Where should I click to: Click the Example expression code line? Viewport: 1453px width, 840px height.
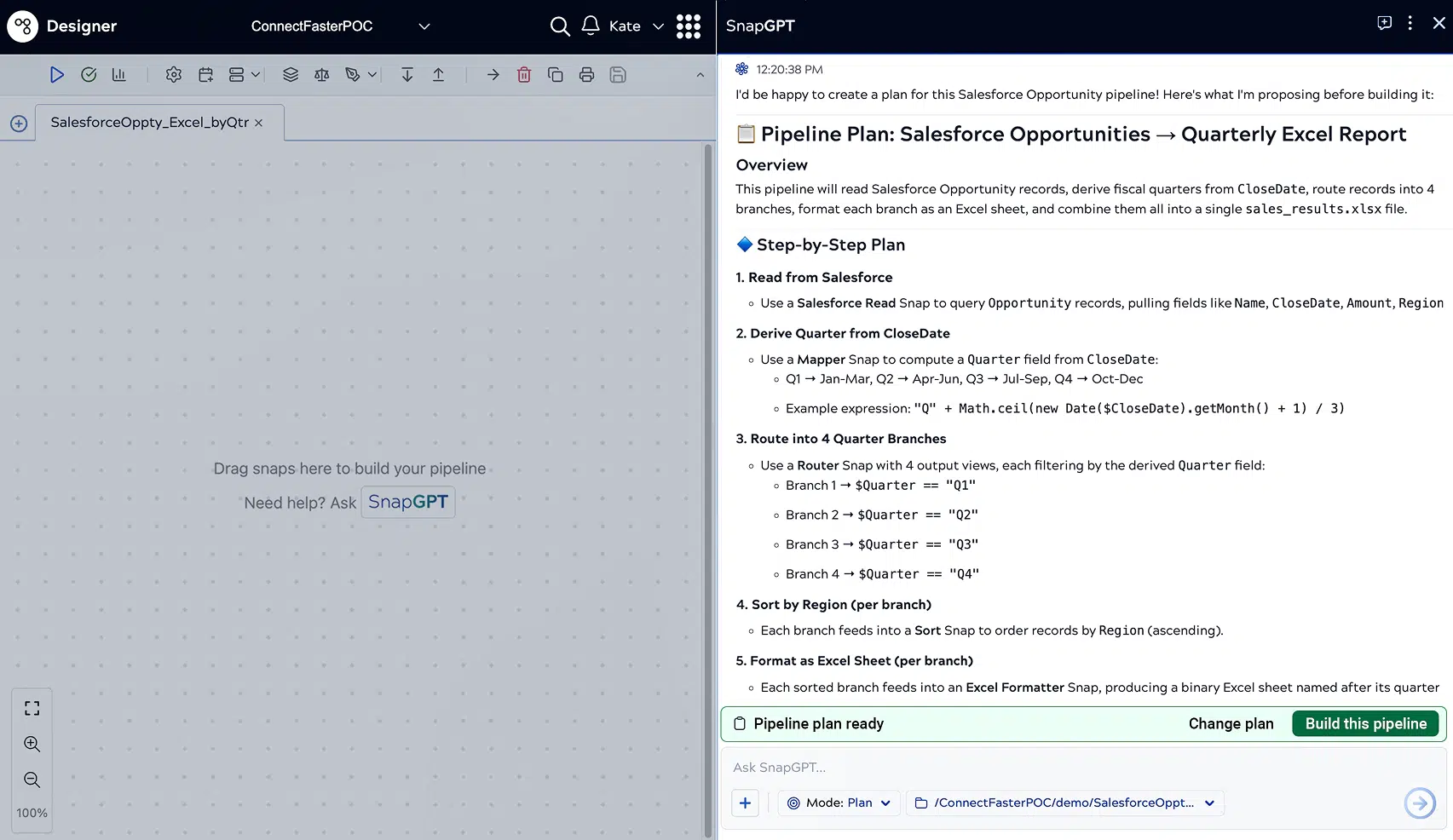coord(1065,409)
